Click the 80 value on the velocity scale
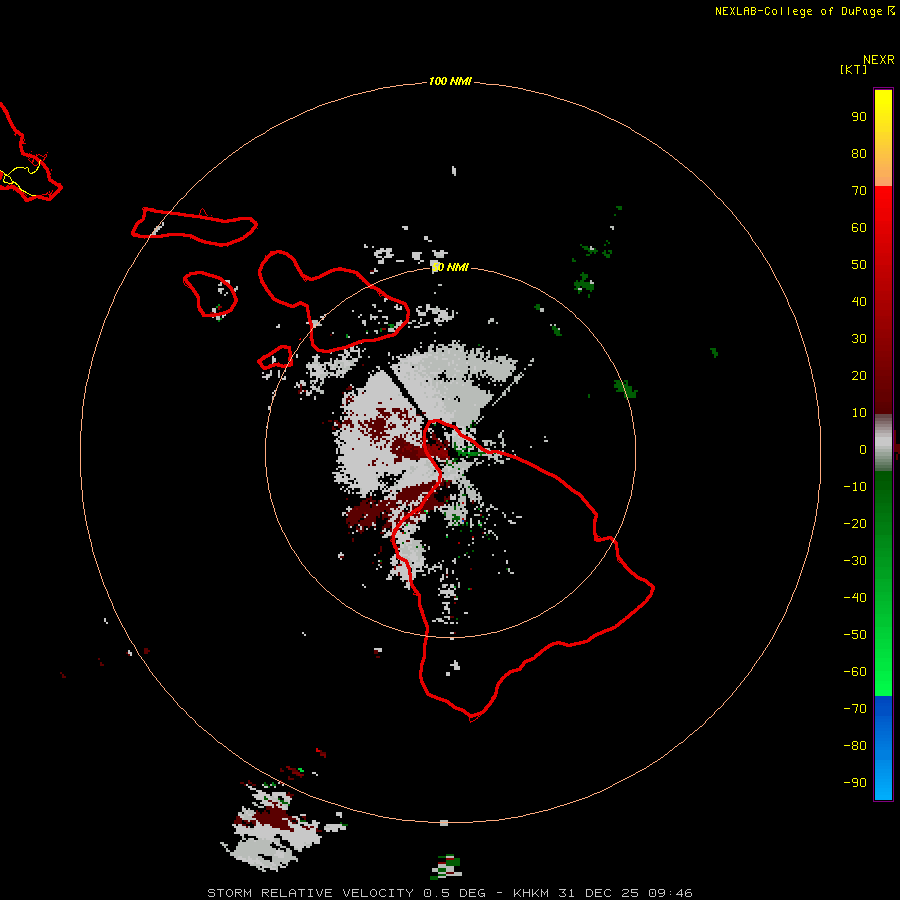 pos(859,154)
